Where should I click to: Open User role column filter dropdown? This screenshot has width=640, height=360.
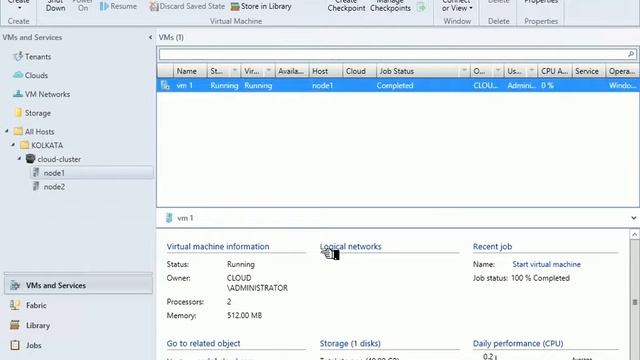click(x=532, y=71)
